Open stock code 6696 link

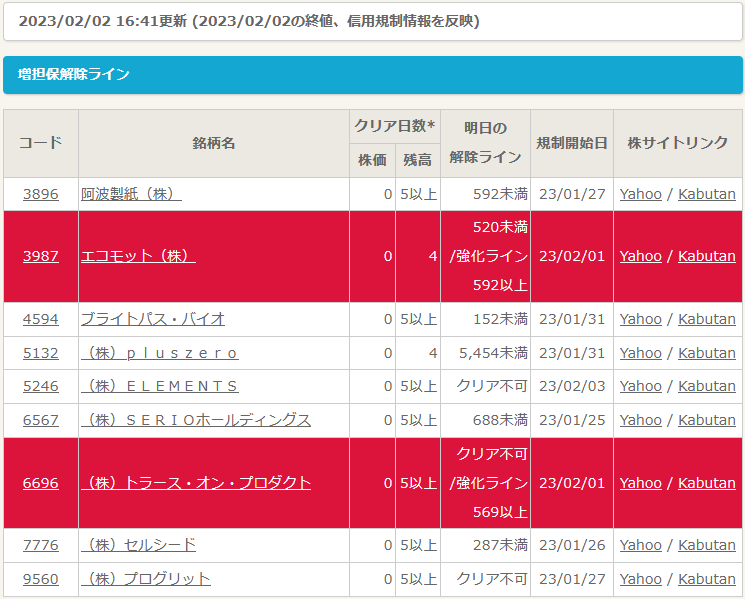(x=40, y=483)
